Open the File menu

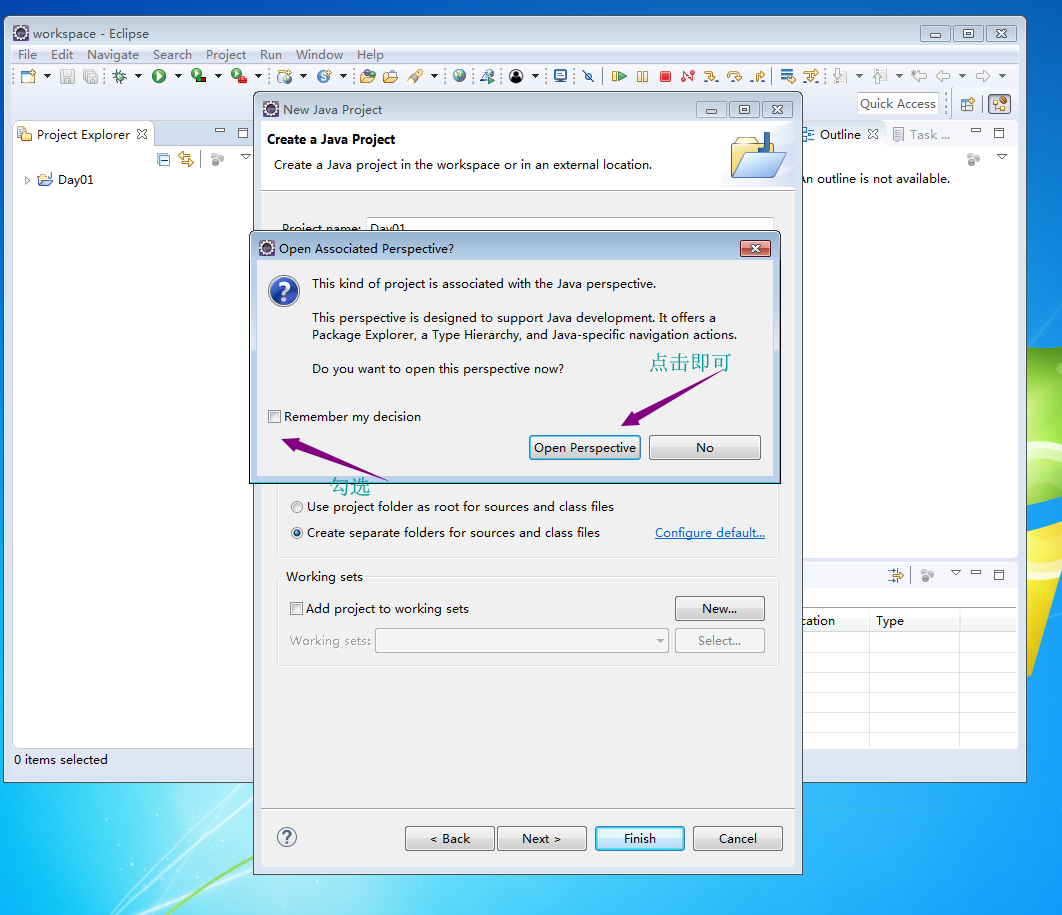click(x=27, y=55)
